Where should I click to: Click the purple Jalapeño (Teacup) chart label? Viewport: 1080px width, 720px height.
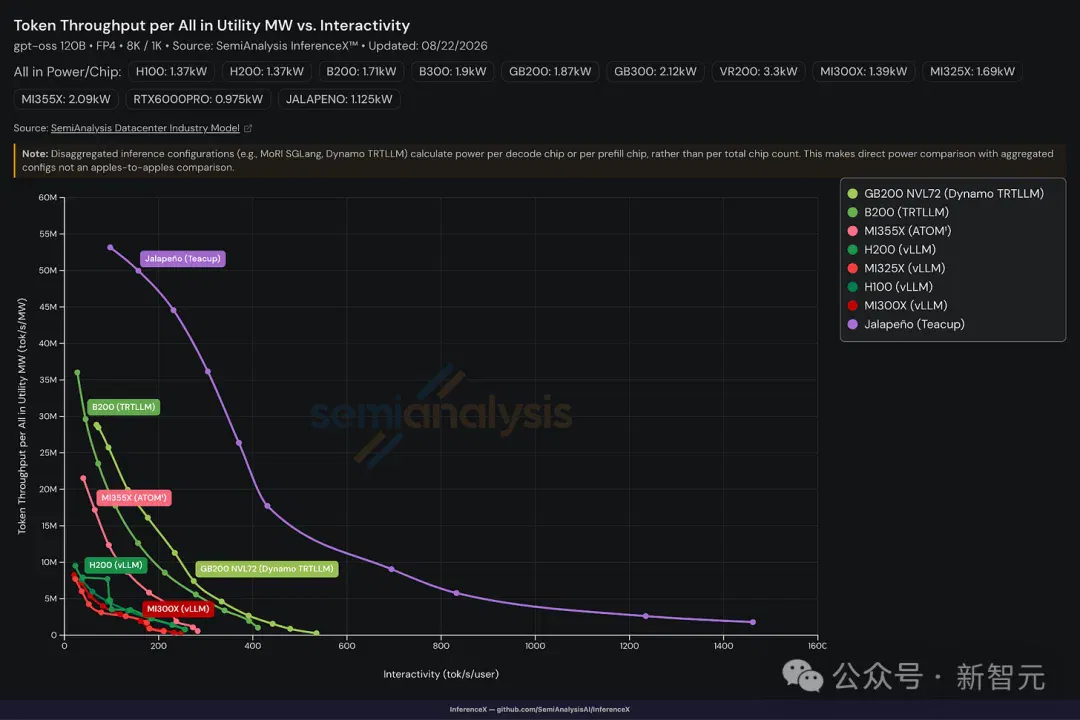183,258
